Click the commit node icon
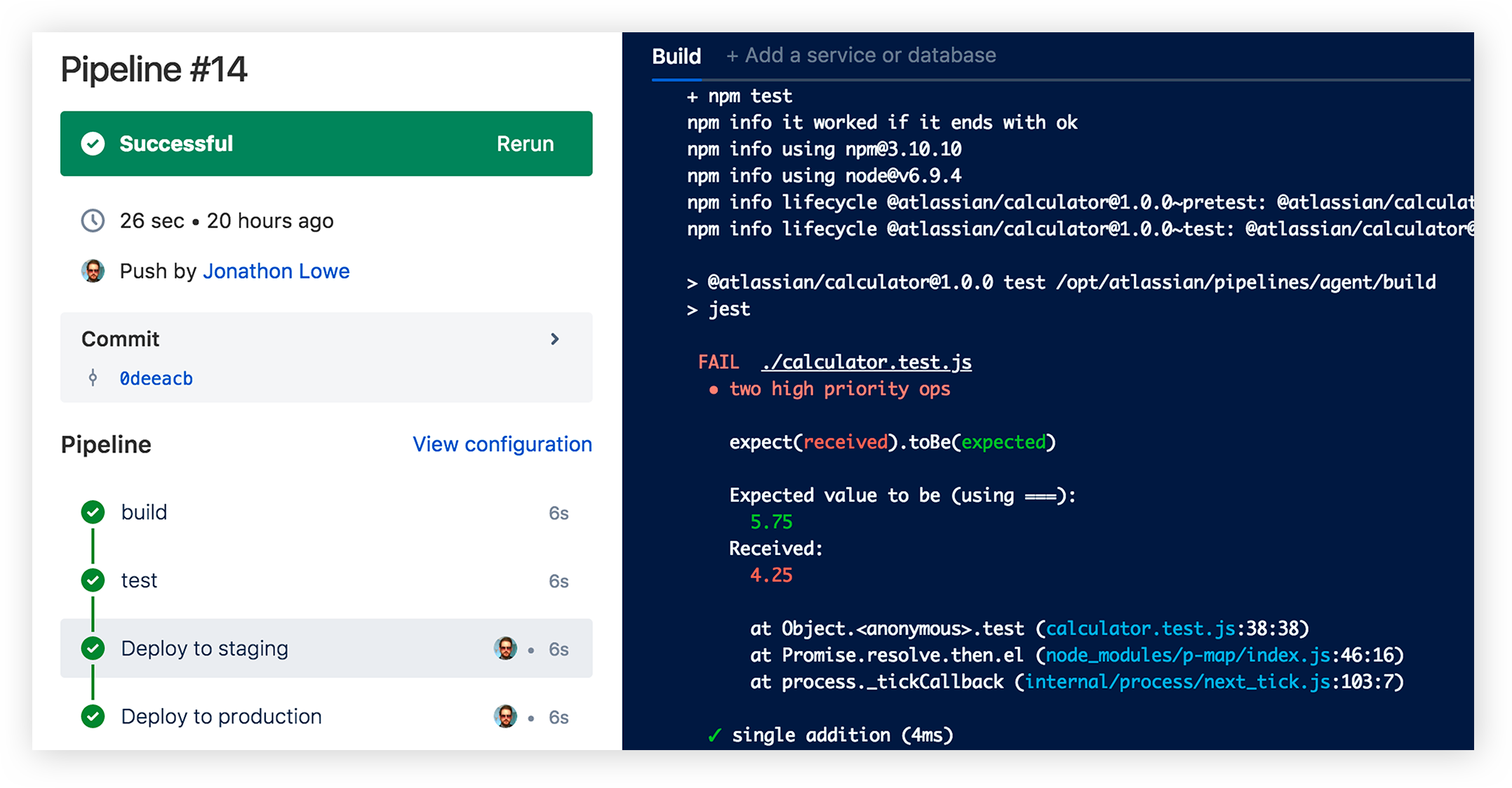This screenshot has height=788, width=1512. pyautogui.click(x=93, y=378)
